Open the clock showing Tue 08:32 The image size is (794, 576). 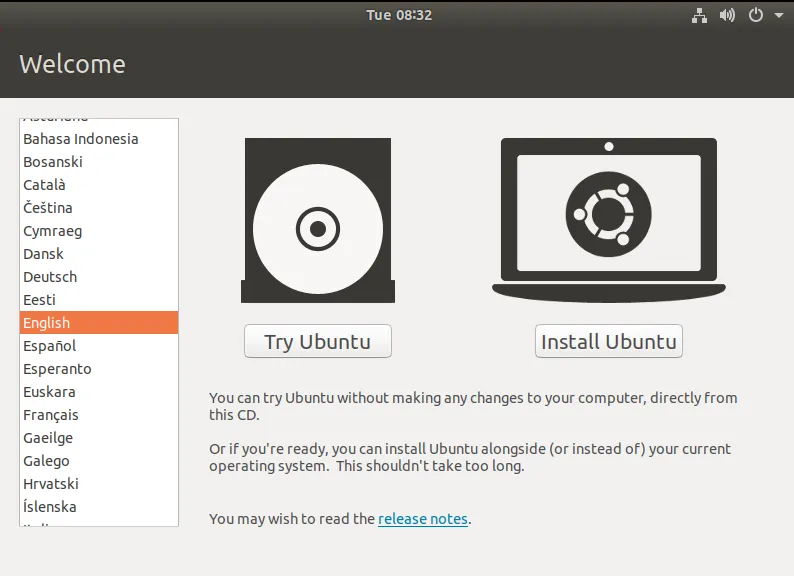399,15
